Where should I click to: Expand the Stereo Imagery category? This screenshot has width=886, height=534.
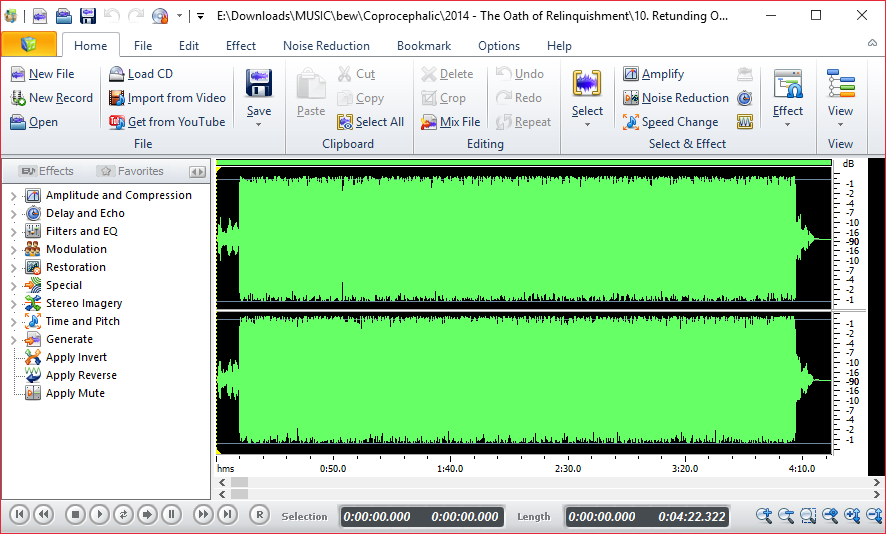(x=14, y=304)
